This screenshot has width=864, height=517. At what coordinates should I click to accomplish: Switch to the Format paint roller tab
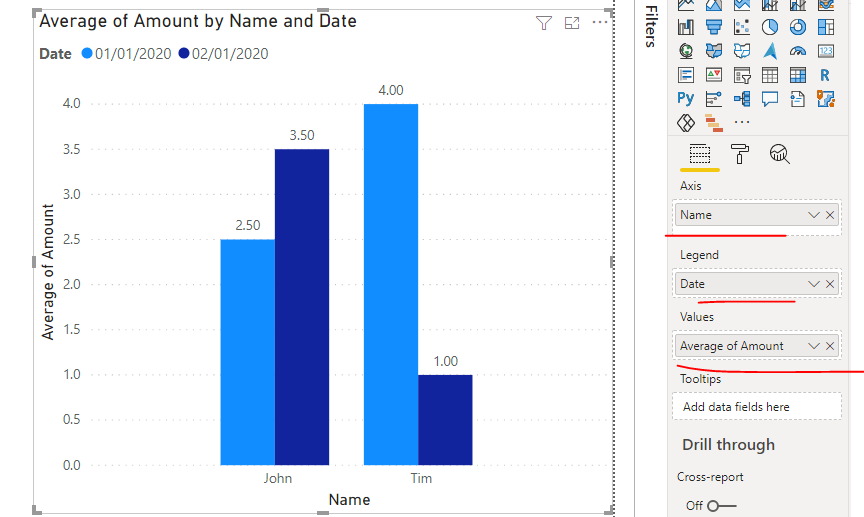coord(739,154)
